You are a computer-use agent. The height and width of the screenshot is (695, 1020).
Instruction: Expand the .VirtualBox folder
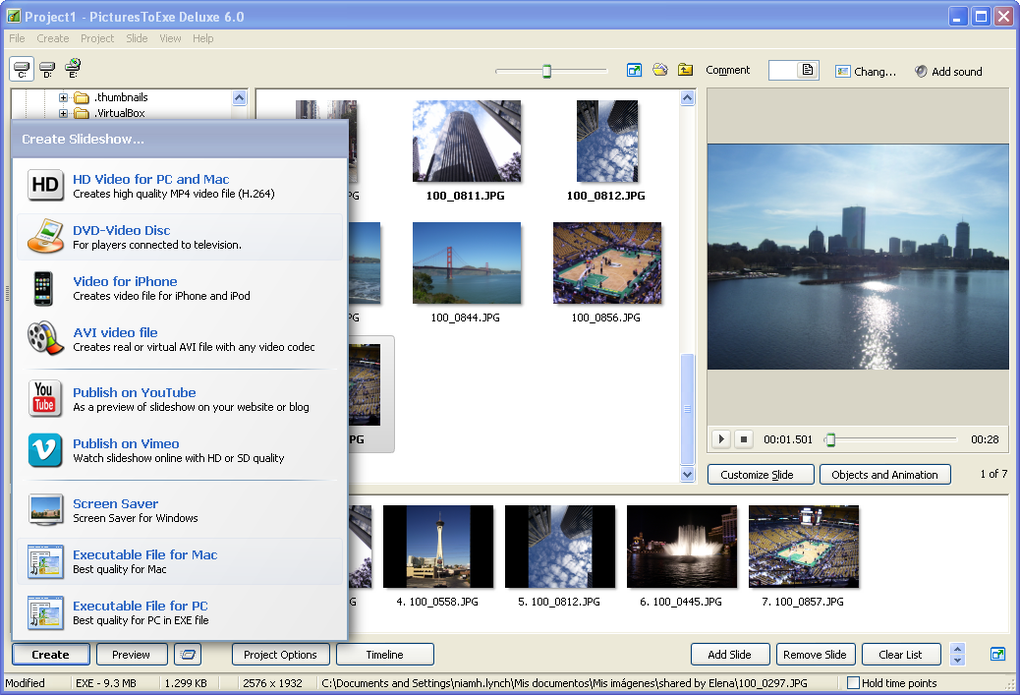[x=63, y=113]
